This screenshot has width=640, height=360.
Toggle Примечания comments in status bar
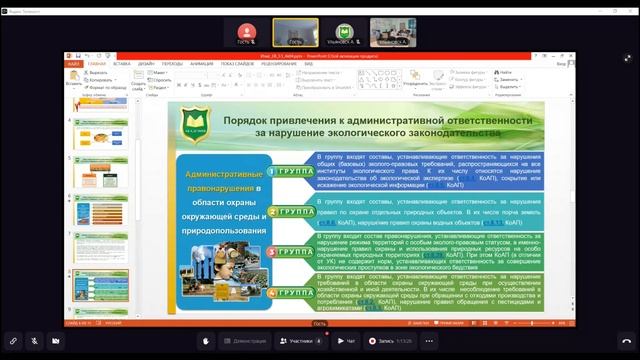pyautogui.click(x=449, y=323)
